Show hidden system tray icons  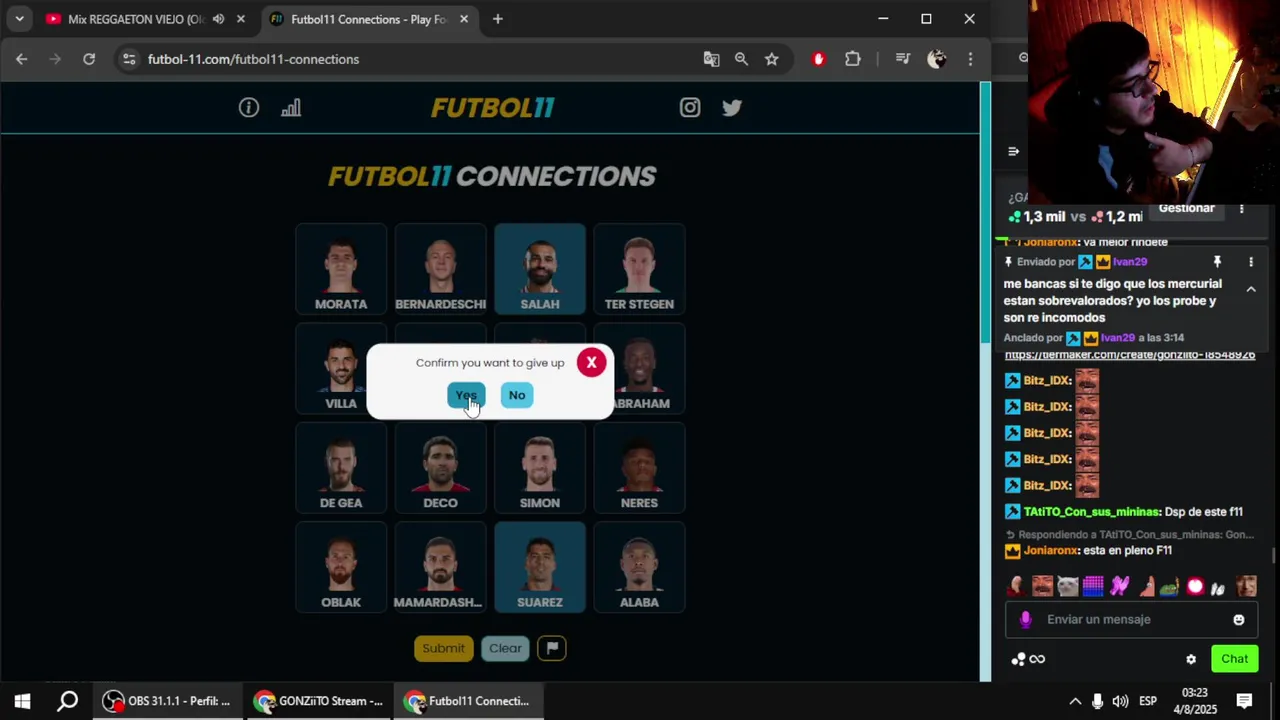pos(1075,701)
